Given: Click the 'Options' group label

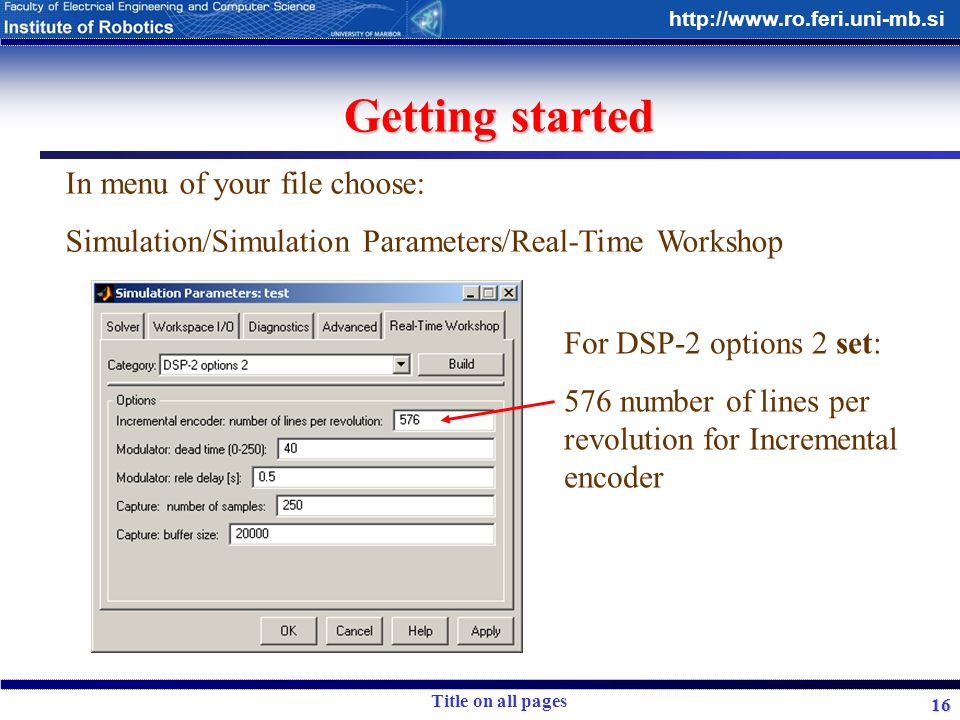Looking at the screenshot, I should [x=136, y=400].
